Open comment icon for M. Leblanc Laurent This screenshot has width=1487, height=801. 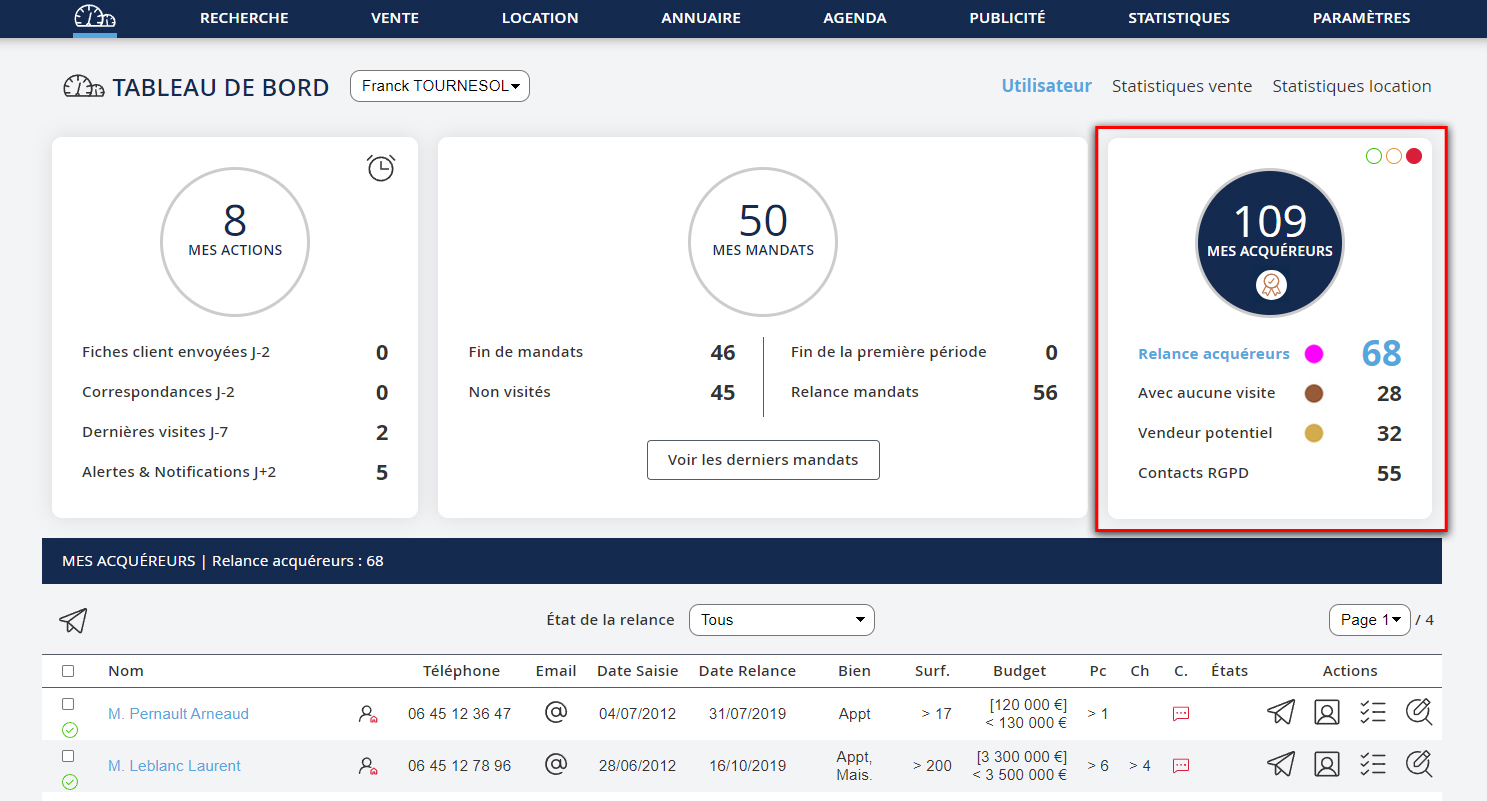point(1181,766)
